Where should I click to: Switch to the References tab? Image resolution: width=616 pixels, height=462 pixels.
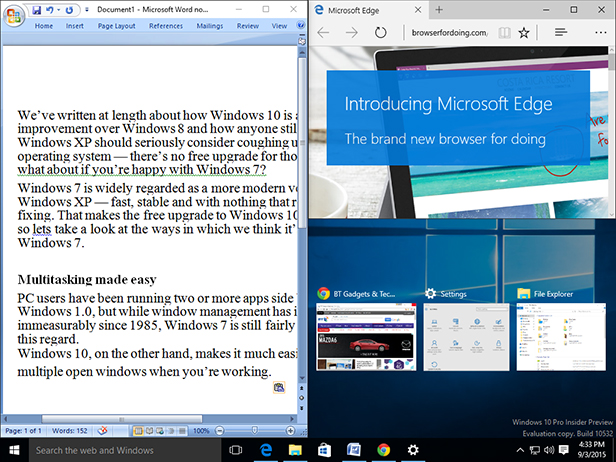166,26
